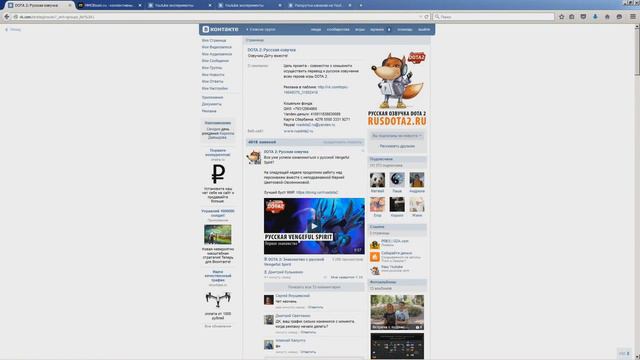Open URL bar history dropdown arrow
The height and width of the screenshot is (360, 640).
[420, 17]
